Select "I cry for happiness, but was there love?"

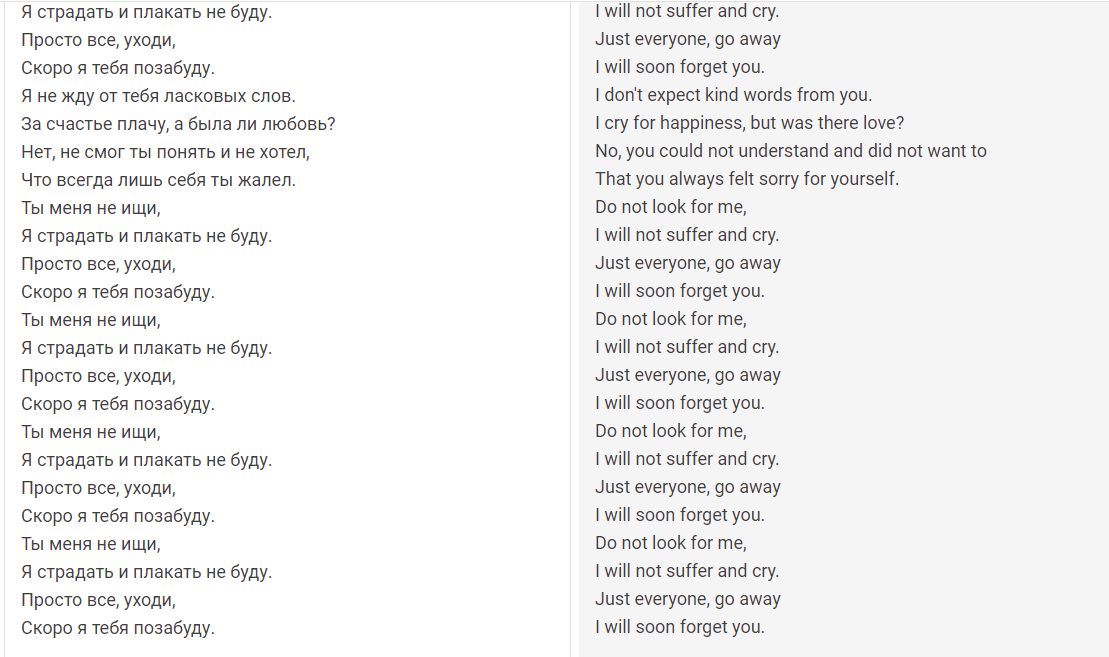click(749, 123)
